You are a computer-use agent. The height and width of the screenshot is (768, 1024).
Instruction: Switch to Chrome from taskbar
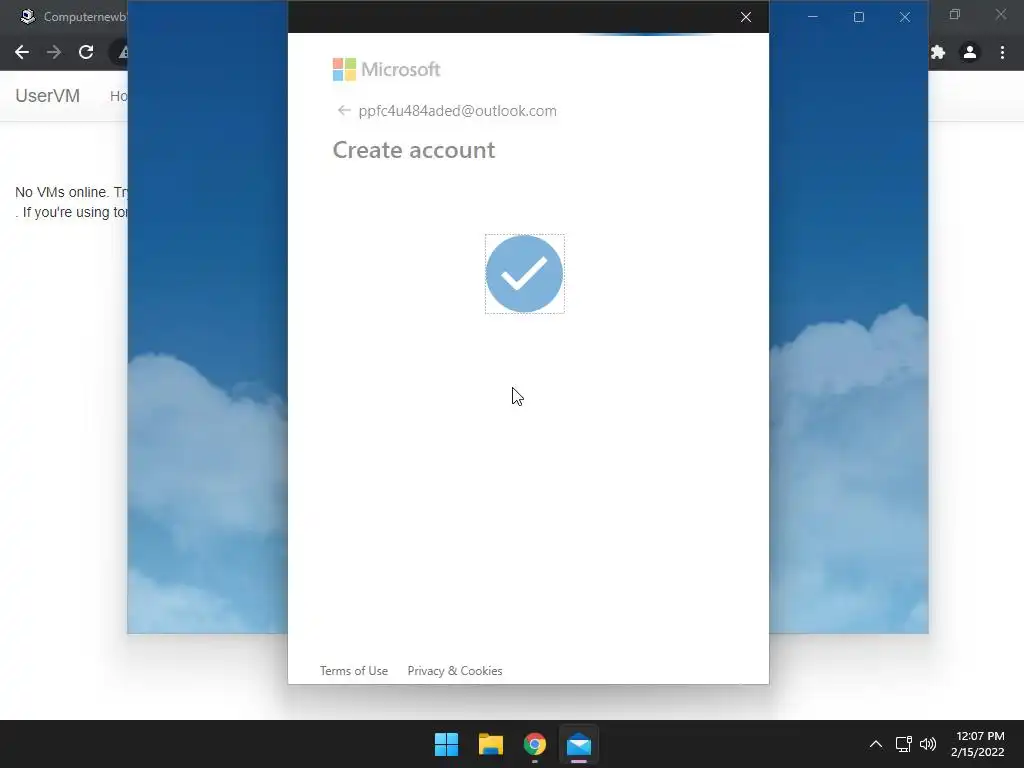[535, 744]
